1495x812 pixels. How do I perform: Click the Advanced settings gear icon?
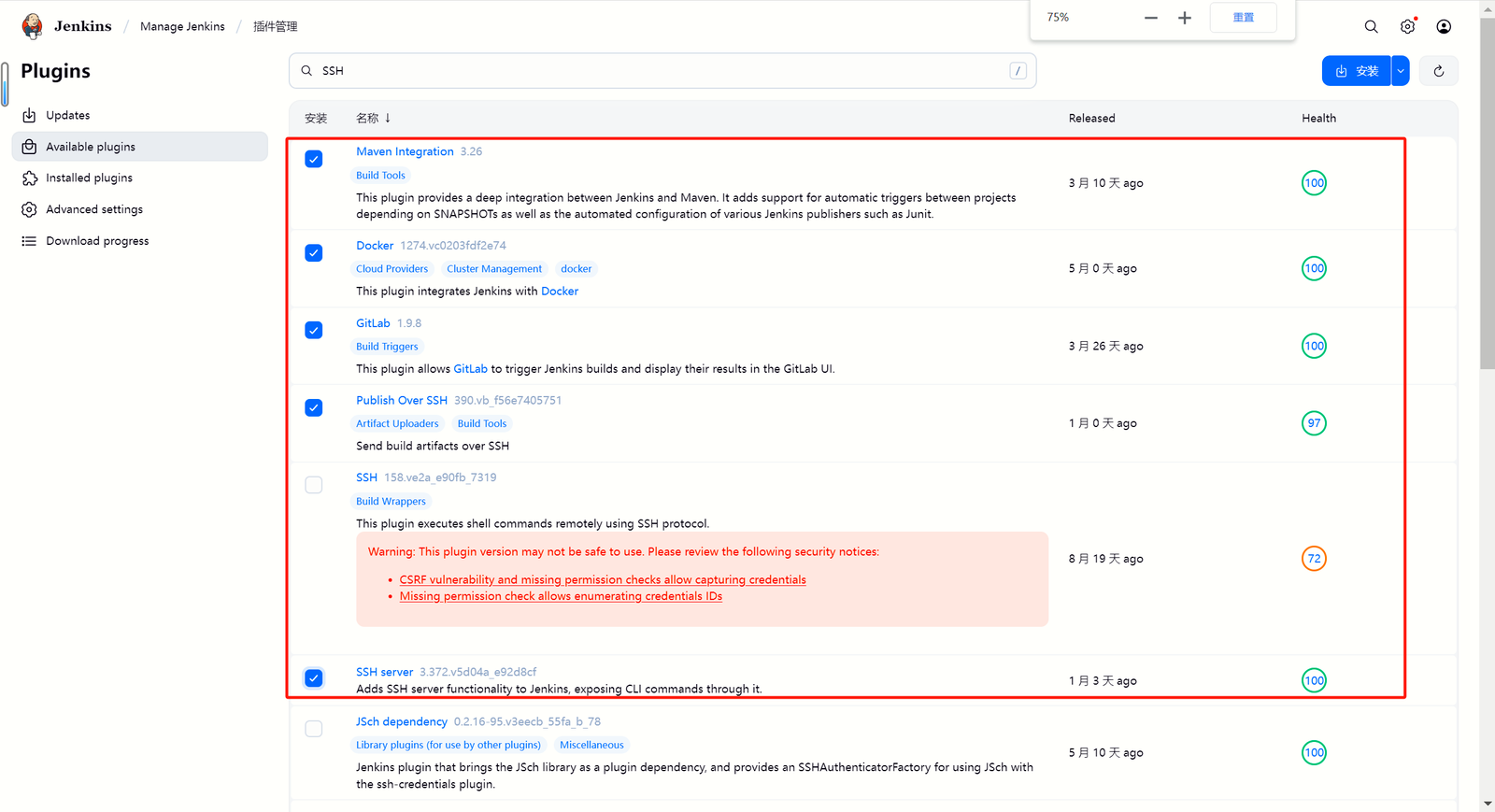(x=29, y=209)
